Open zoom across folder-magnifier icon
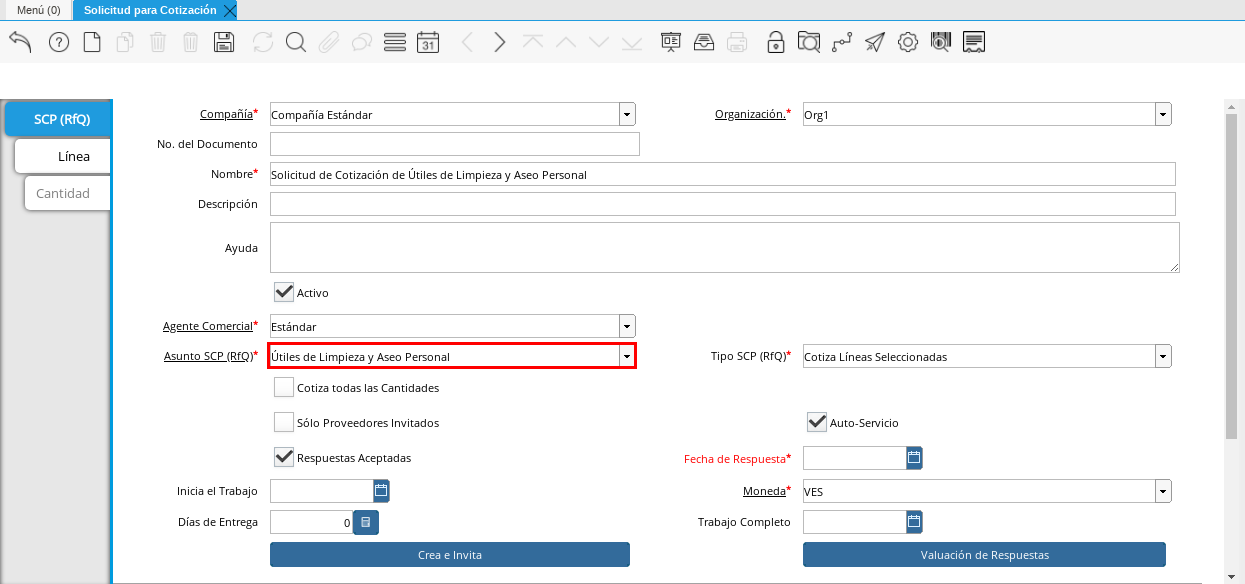Image resolution: width=1245 pixels, height=584 pixels. click(808, 42)
